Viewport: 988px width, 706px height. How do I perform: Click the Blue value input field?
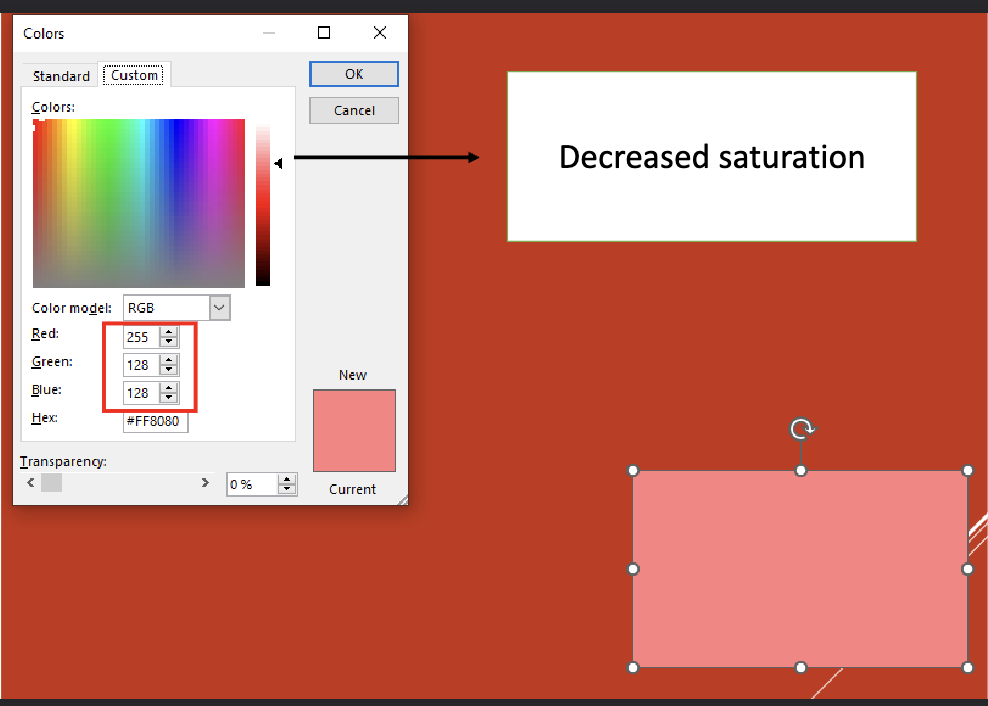[x=141, y=393]
